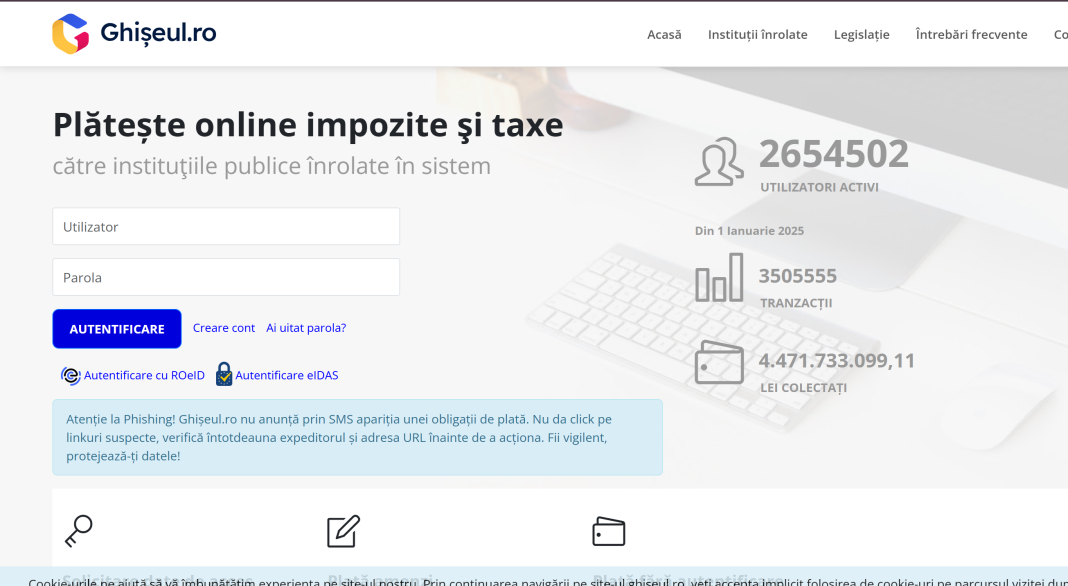Click the active users silhouette icon
The width and height of the screenshot is (1068, 586).
coord(719,161)
